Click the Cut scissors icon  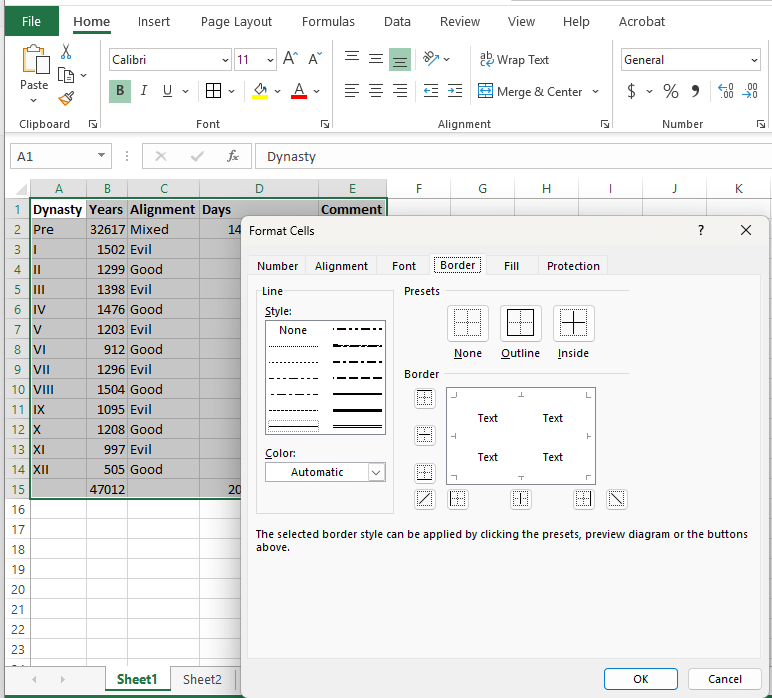point(66,52)
